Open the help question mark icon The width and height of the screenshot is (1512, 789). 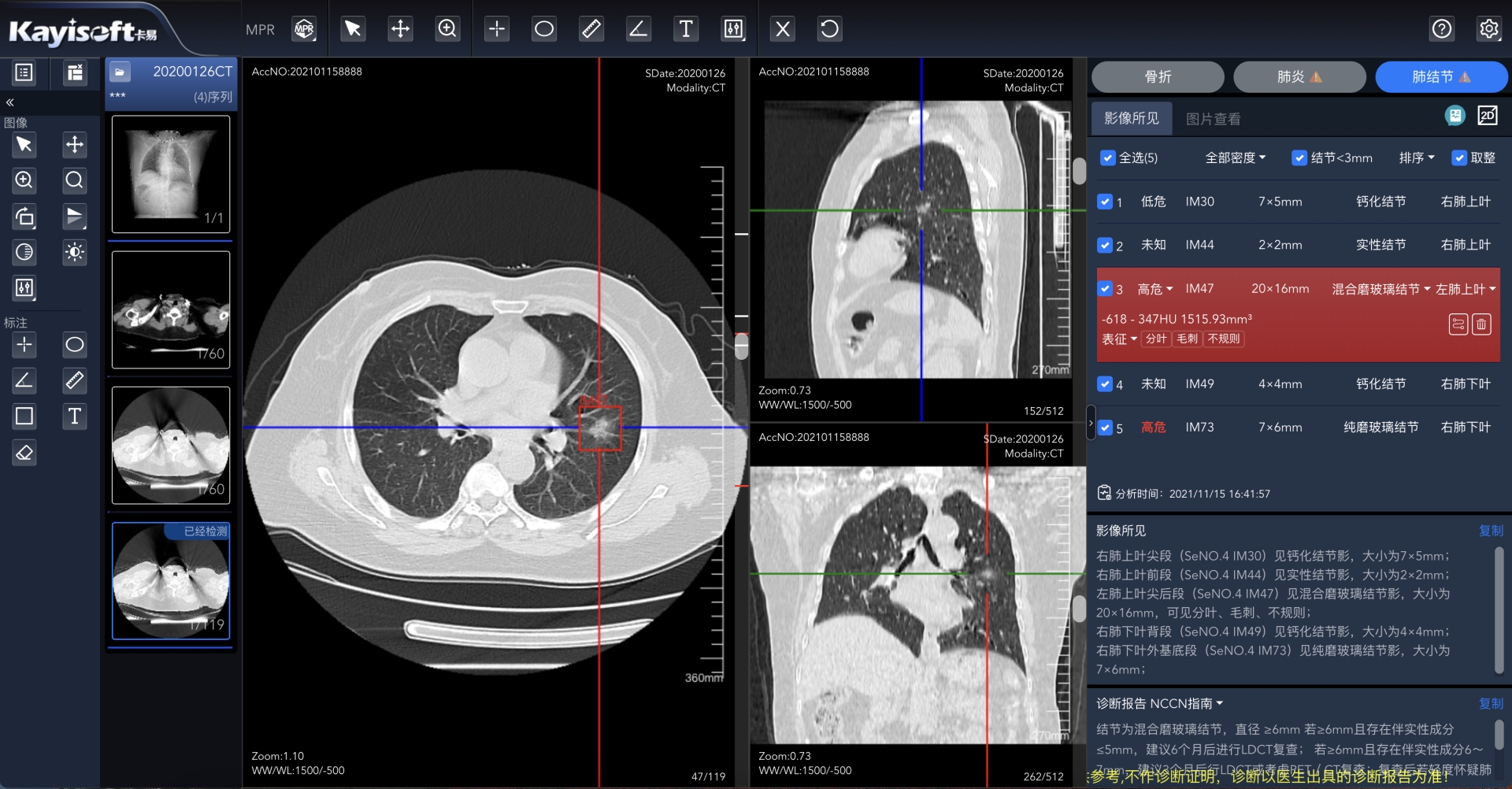pos(1441,29)
